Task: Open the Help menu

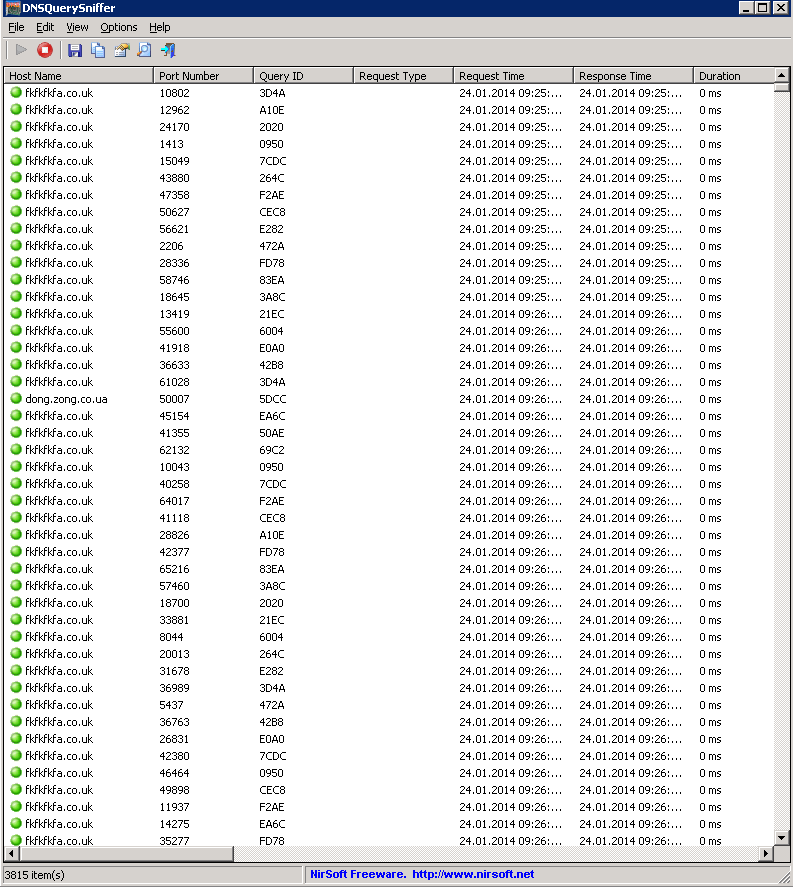Action: 160,27
